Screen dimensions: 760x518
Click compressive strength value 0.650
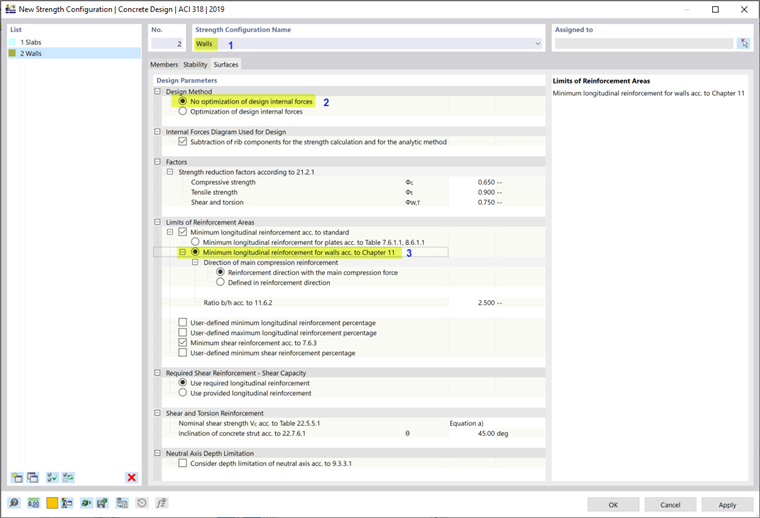pyautogui.click(x=486, y=182)
